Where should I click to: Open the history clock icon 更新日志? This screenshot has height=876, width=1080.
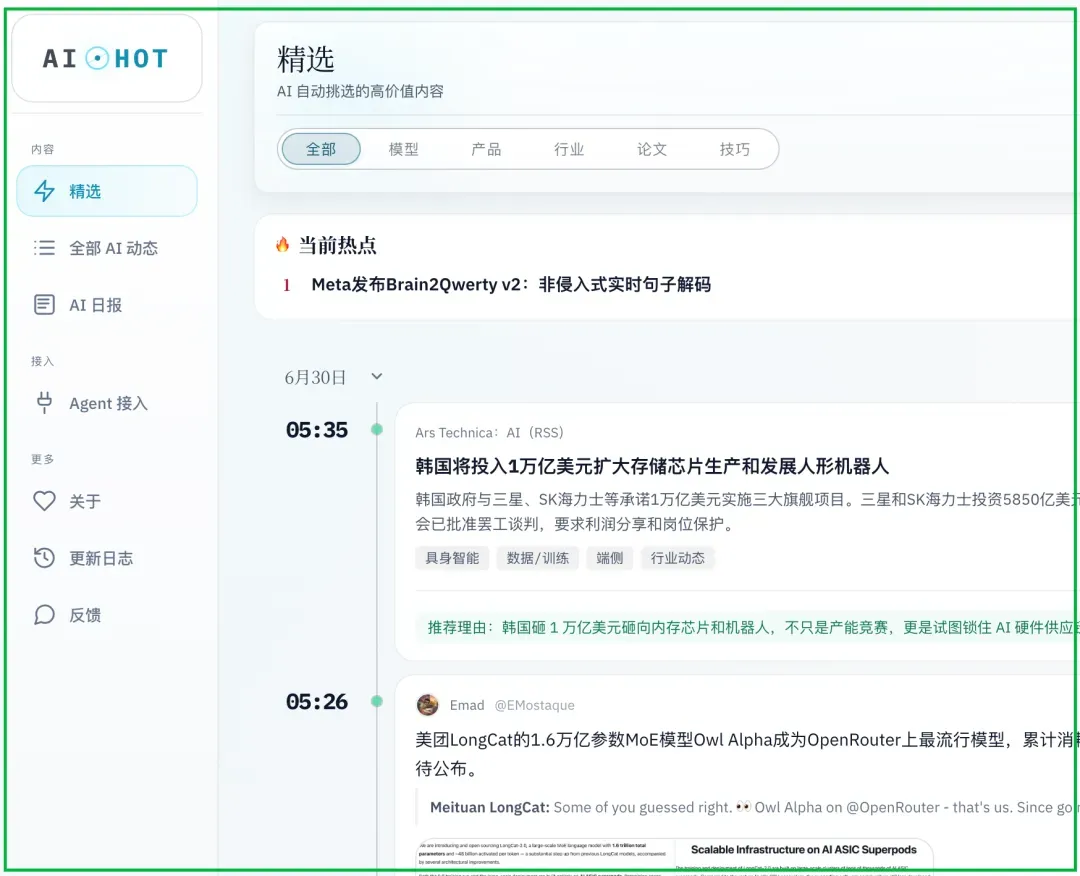point(45,557)
